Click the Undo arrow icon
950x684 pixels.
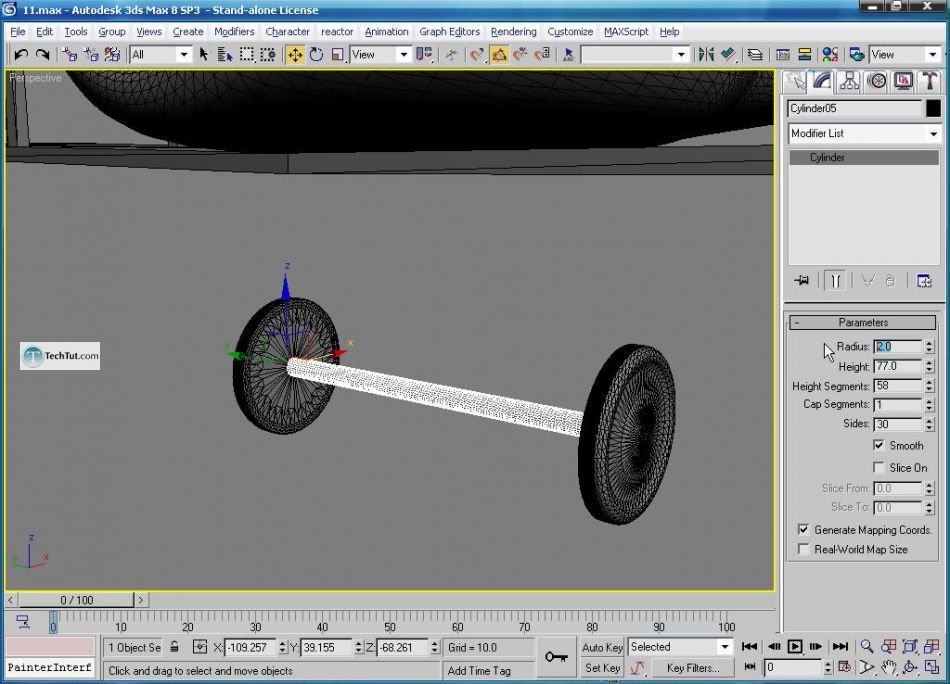click(21, 55)
